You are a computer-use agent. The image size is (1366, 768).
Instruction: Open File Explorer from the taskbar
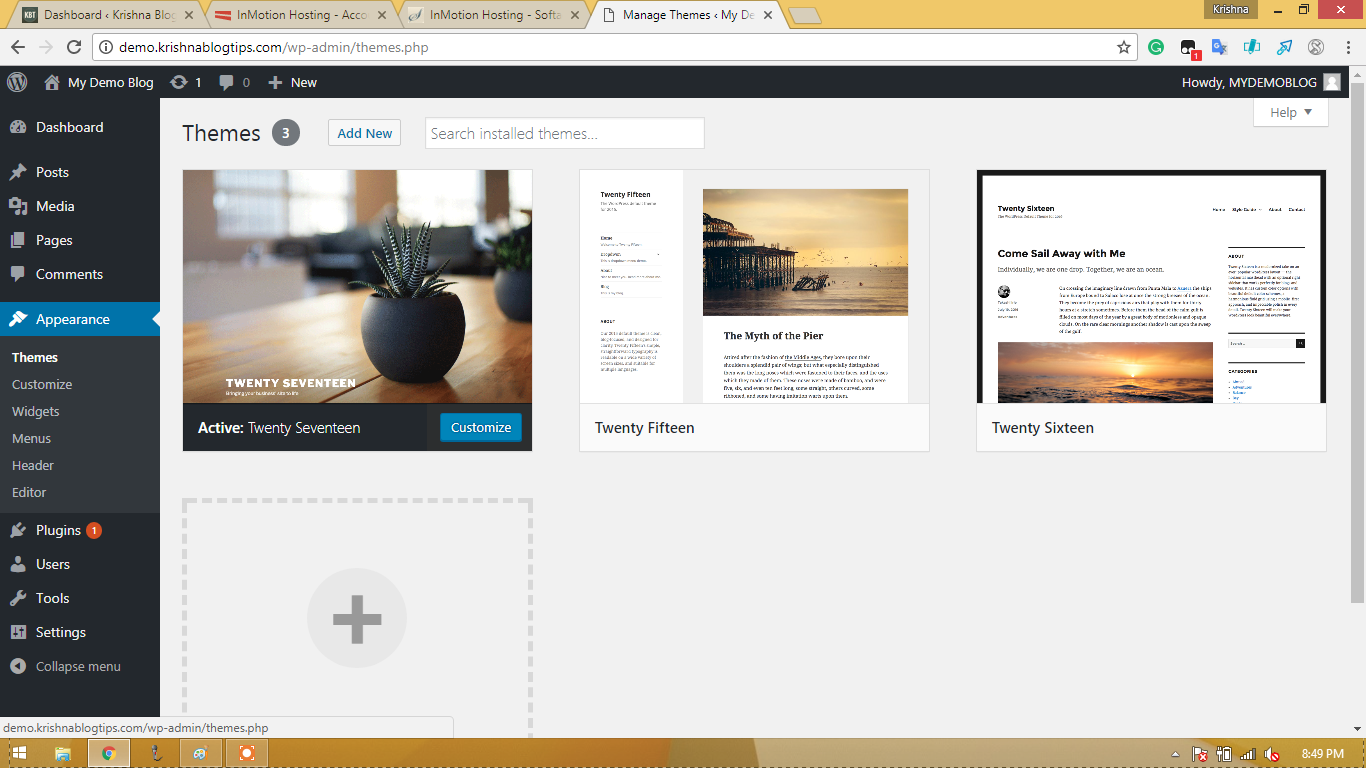(x=62, y=753)
